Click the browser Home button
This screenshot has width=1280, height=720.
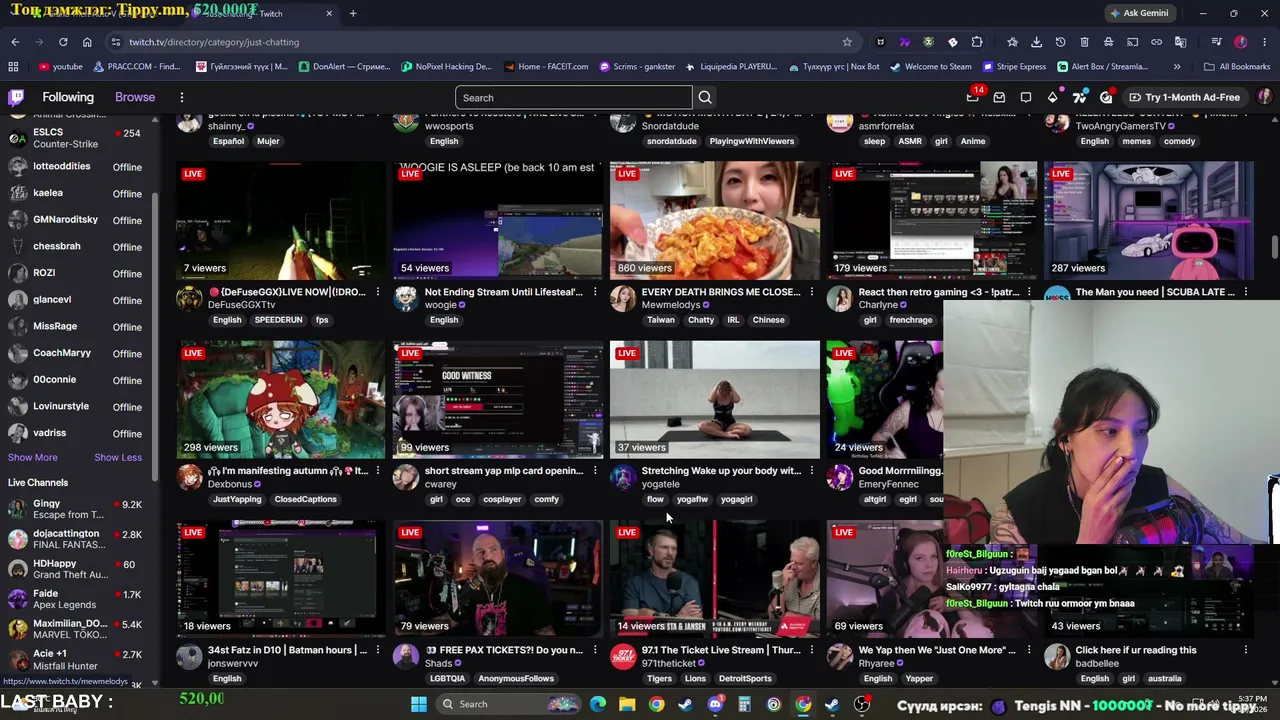point(87,42)
